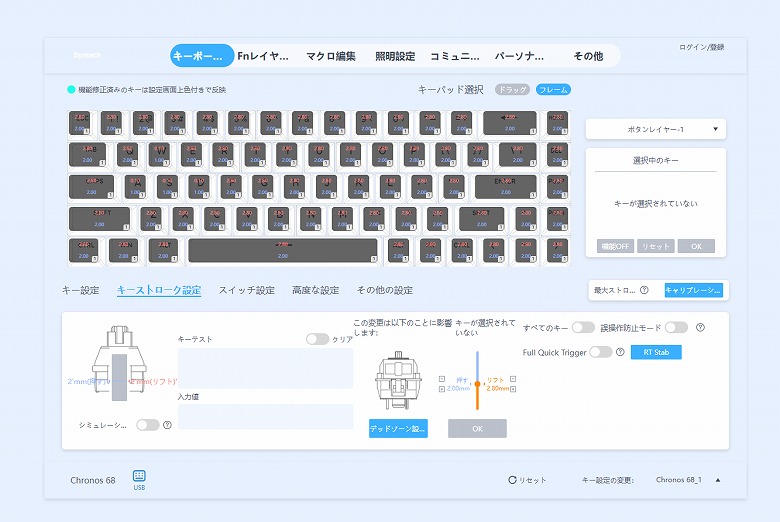The height and width of the screenshot is (522, 780).
Task: Toggle the すべてのキー switch
Action: (583, 327)
